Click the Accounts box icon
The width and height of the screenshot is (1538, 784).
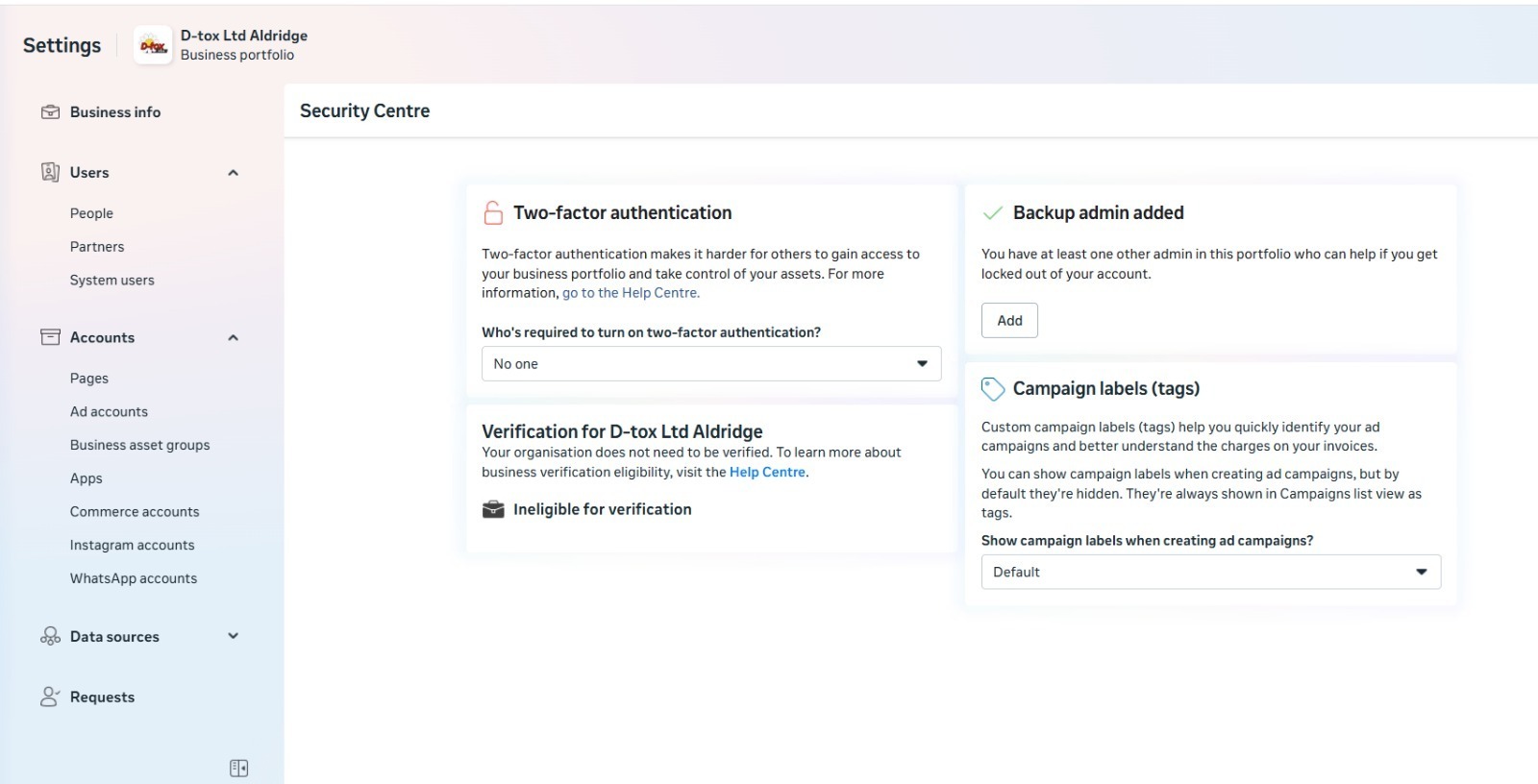coord(50,337)
